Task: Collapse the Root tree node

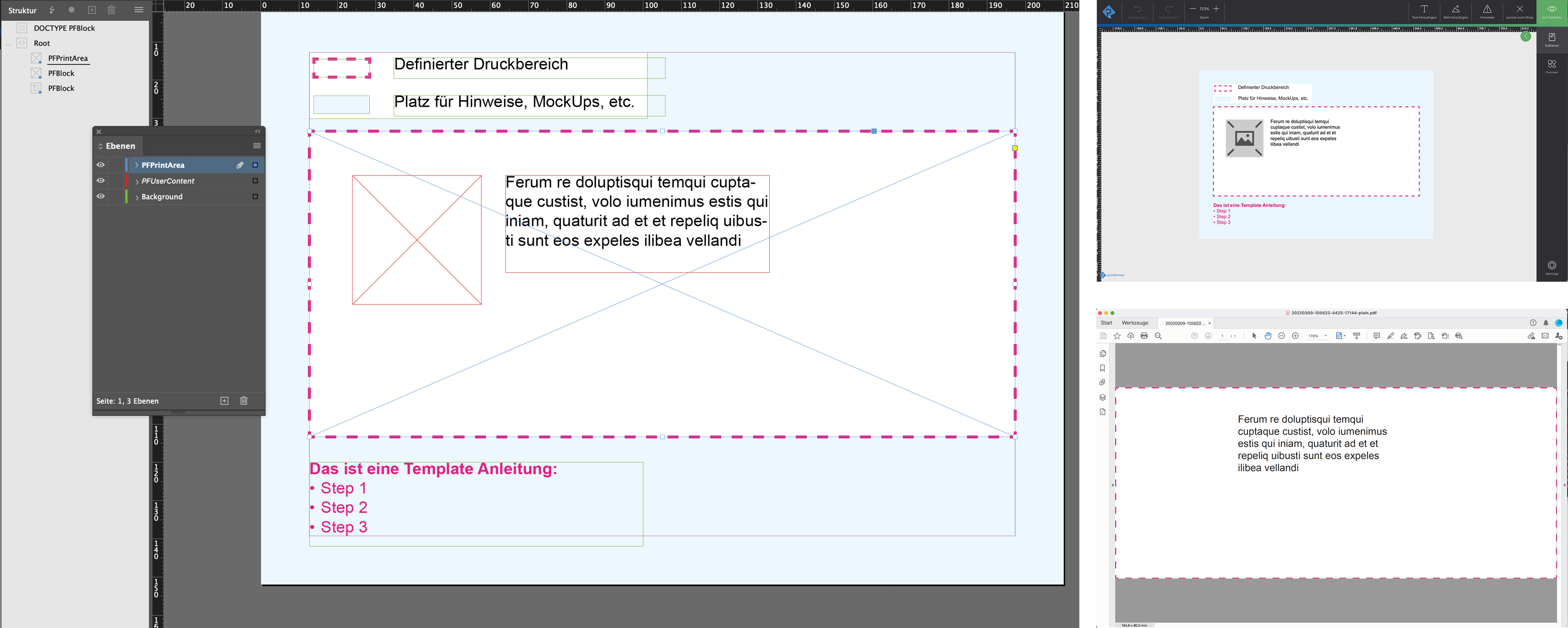Action: pyautogui.click(x=9, y=44)
